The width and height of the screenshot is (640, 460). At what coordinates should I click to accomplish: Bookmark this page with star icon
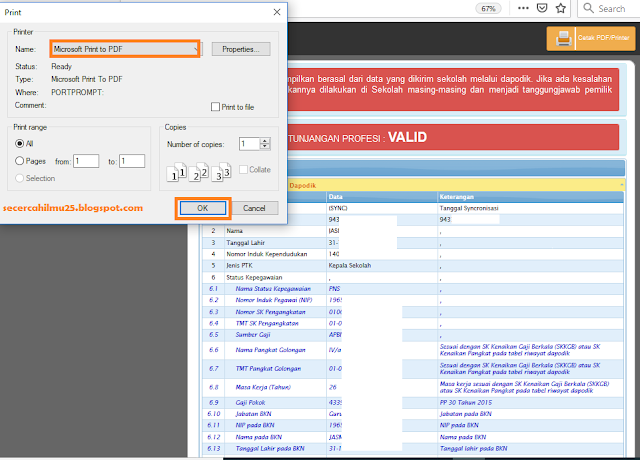[561, 8]
